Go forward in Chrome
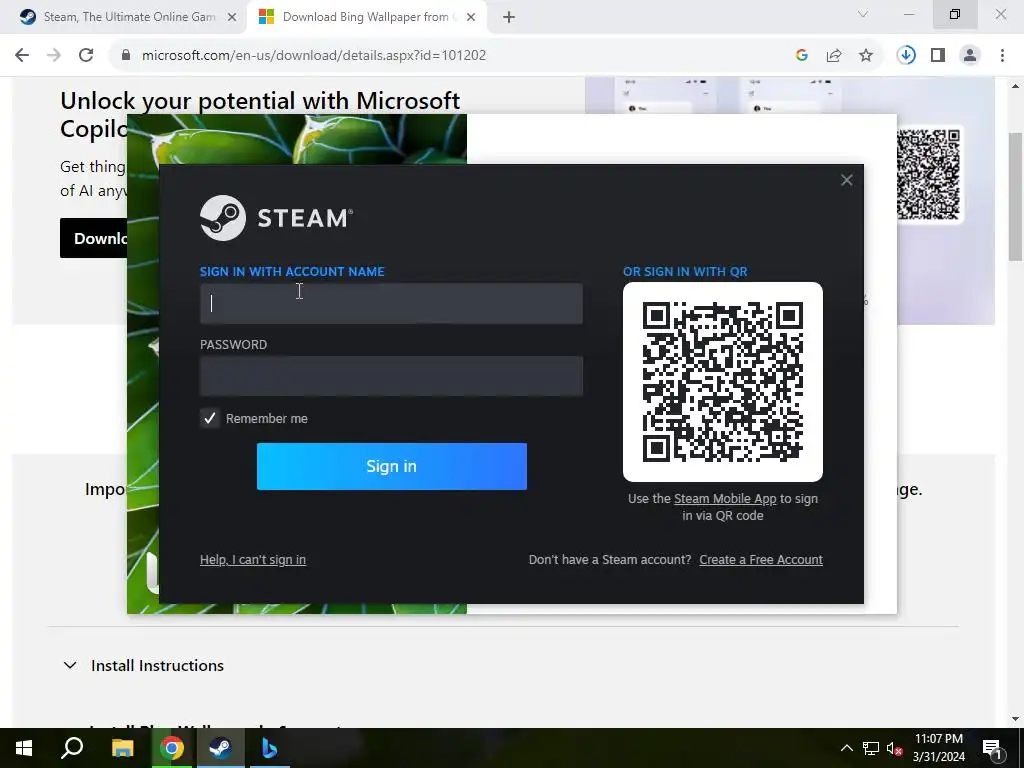Image resolution: width=1024 pixels, height=768 pixels. point(54,56)
